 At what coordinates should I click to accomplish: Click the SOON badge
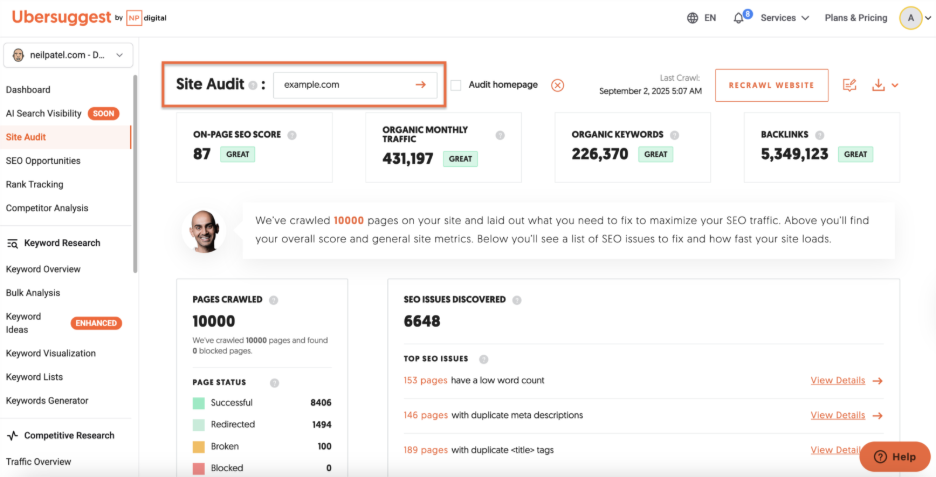(x=103, y=113)
